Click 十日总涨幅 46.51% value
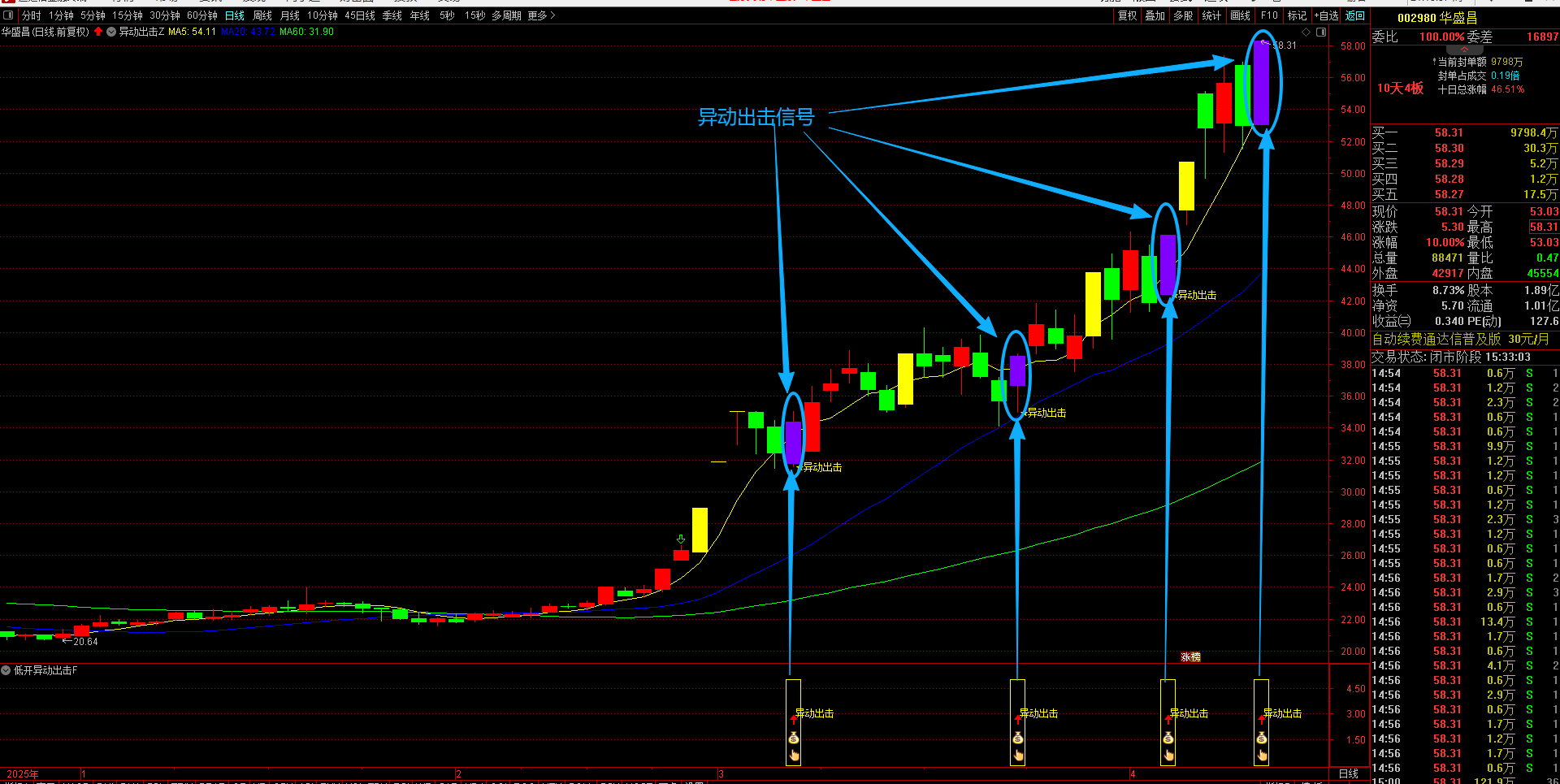1560x784 pixels. [x=1508, y=89]
